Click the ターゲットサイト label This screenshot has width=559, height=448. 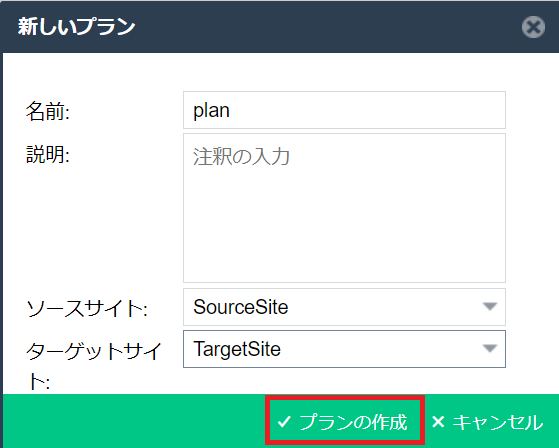(94, 366)
